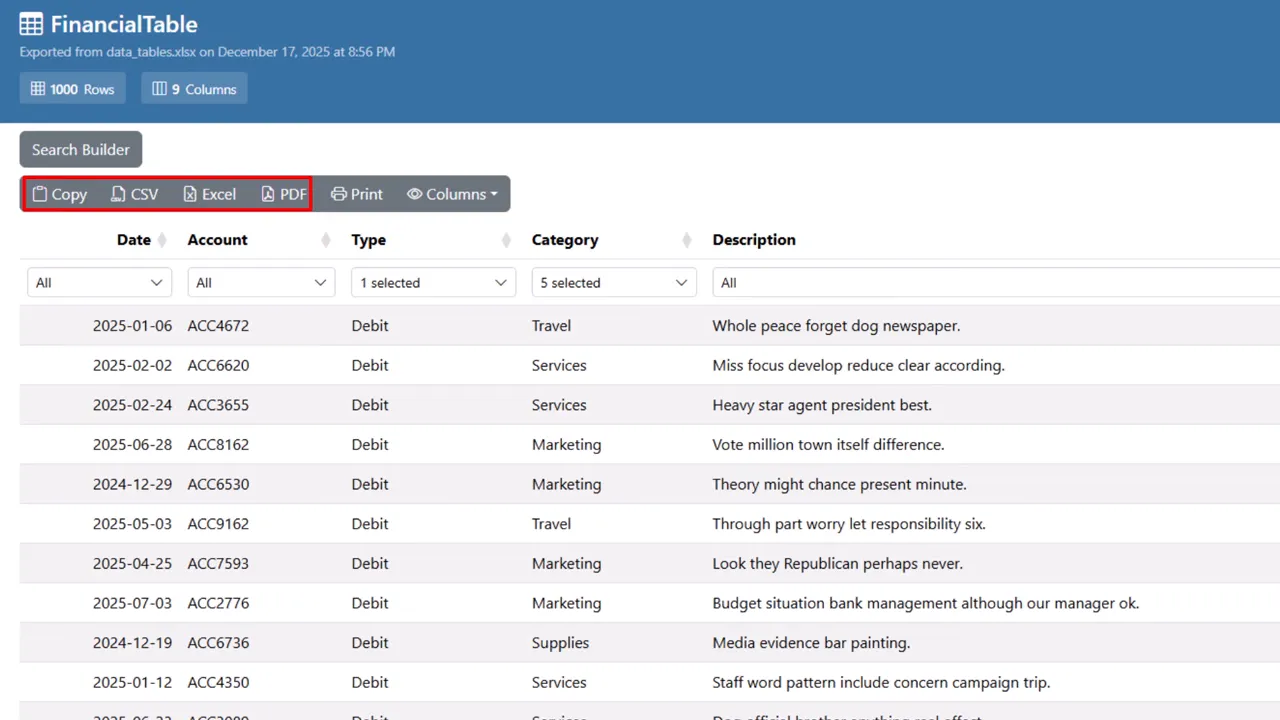
Task: Click the table grid icon beside FinancialTable title
Action: pos(31,23)
